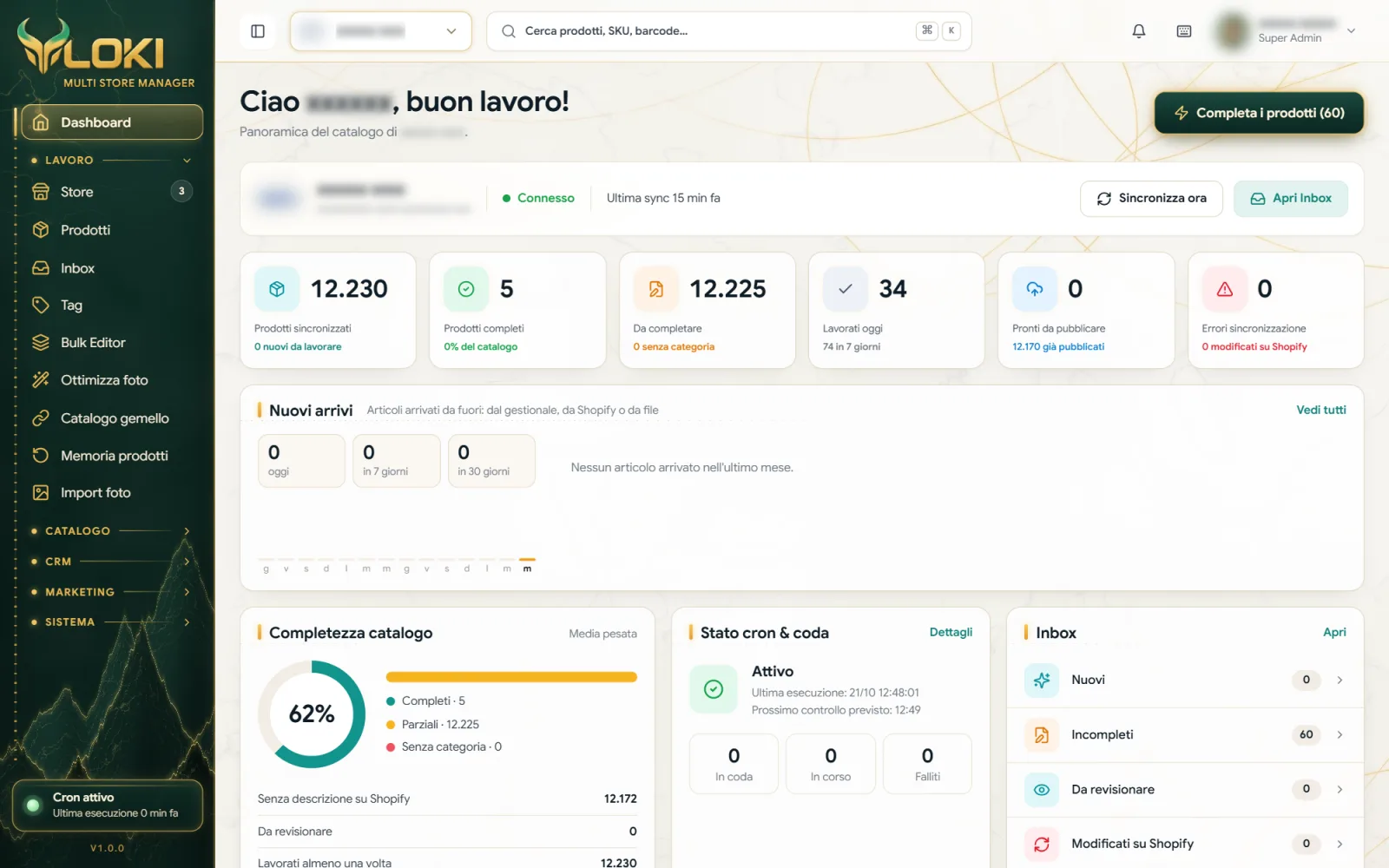1389x868 pixels.
Task: Click Apri Inbox button
Action: (x=1291, y=199)
